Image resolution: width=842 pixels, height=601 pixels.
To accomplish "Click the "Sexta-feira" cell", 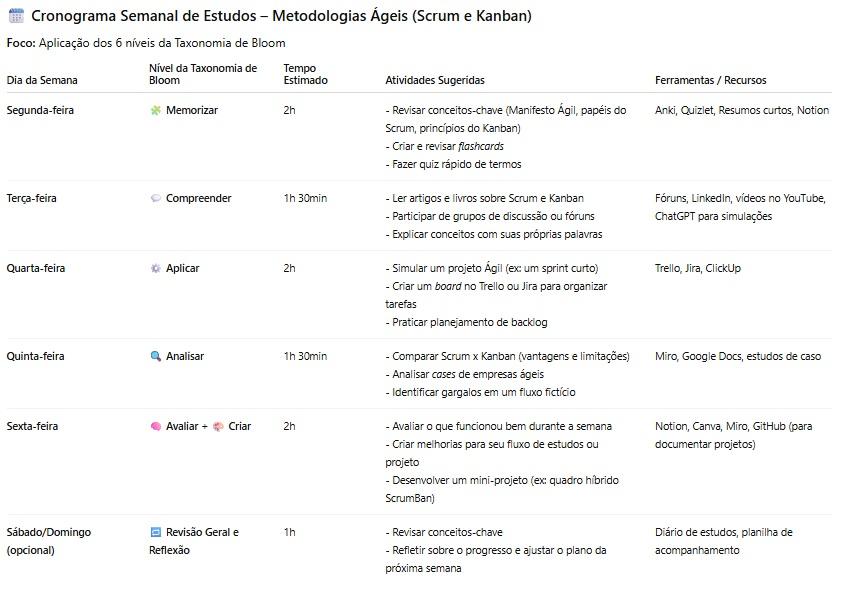I will click(33, 426).
